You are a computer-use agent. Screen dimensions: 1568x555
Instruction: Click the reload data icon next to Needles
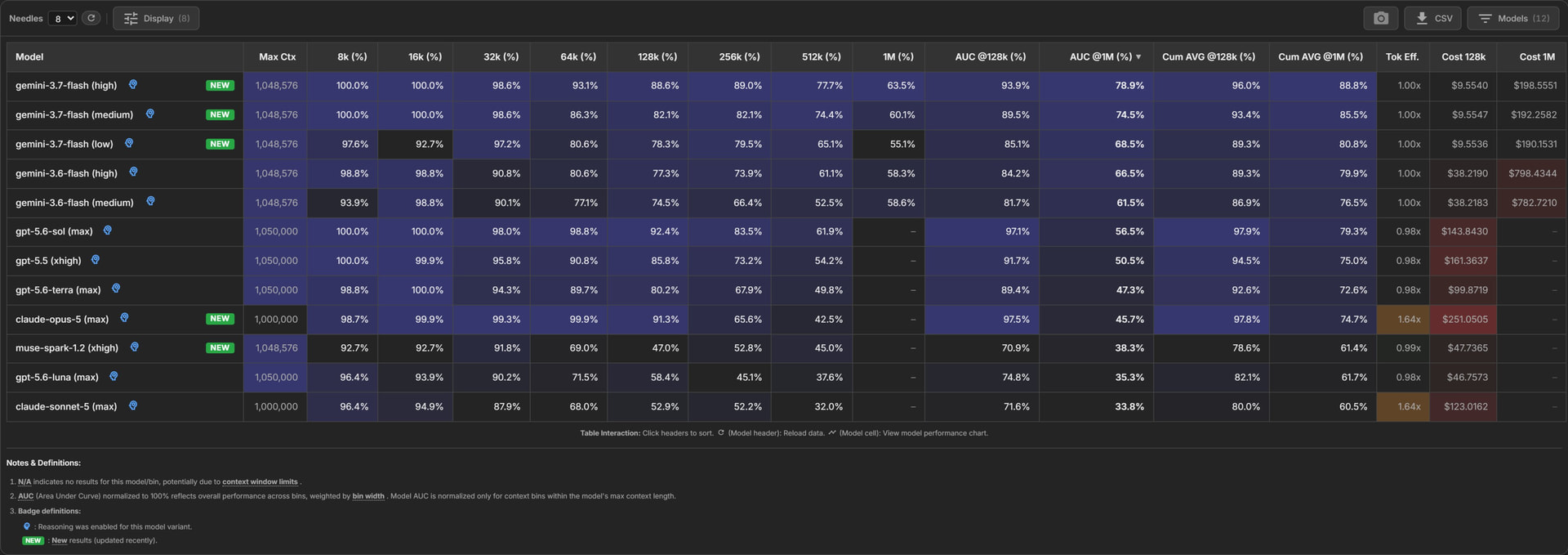pos(91,18)
